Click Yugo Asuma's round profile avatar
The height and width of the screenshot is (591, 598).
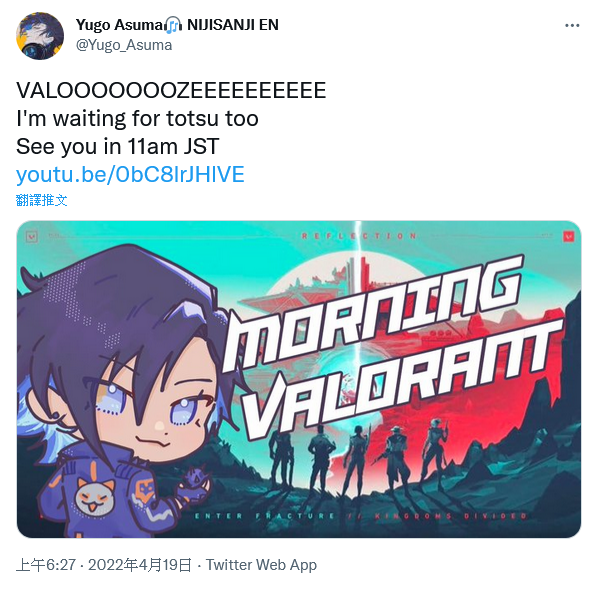click(40, 36)
